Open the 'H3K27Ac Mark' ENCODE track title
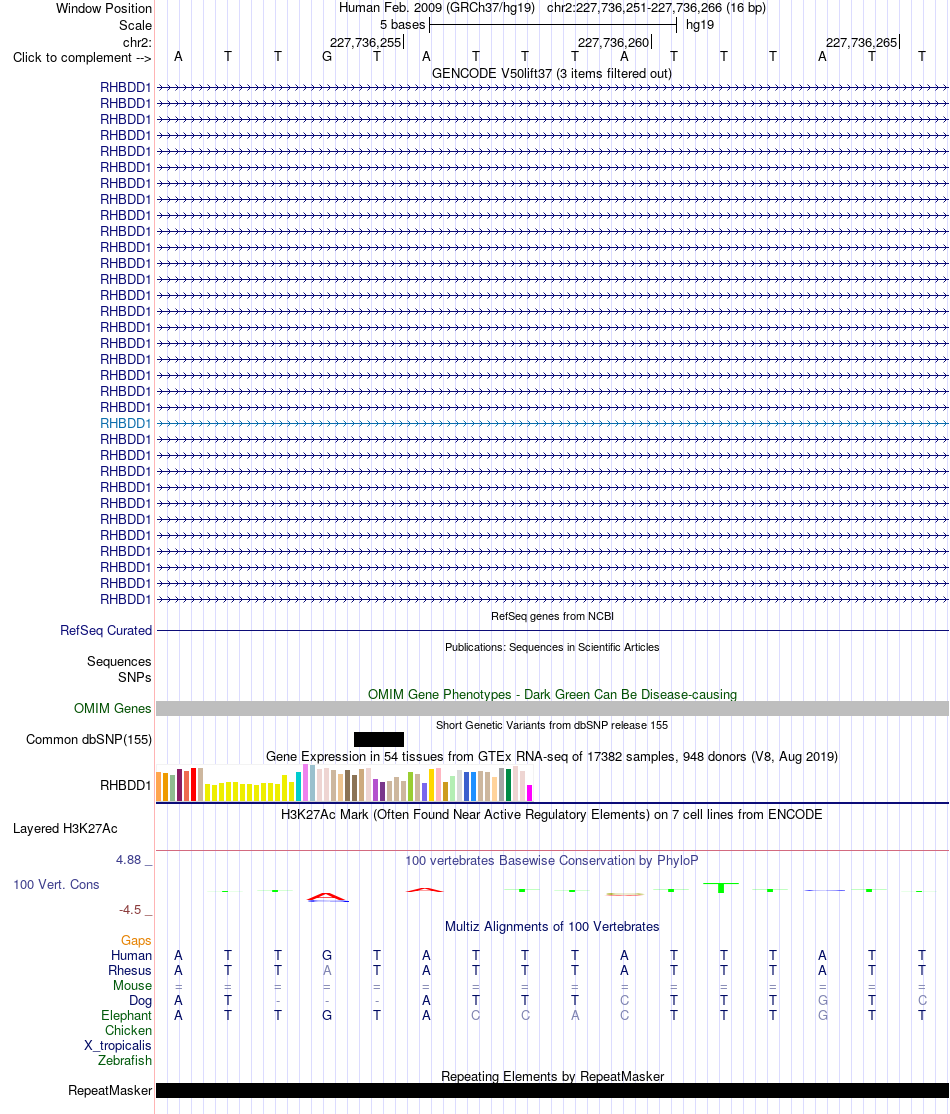 [x=552, y=814]
